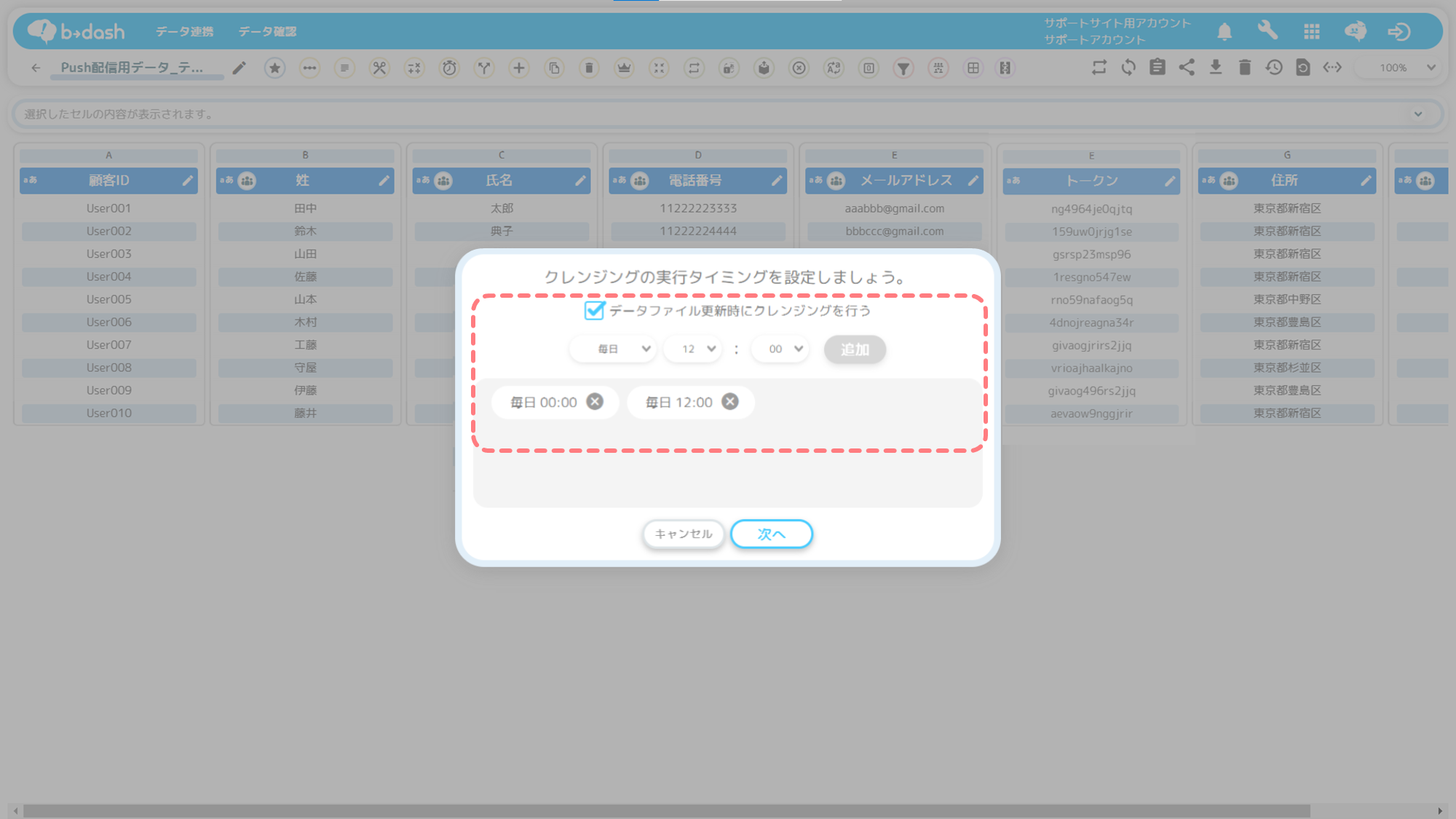Open the minute dropdown showing 00
Viewport: 1456px width, 819px height.
point(780,349)
